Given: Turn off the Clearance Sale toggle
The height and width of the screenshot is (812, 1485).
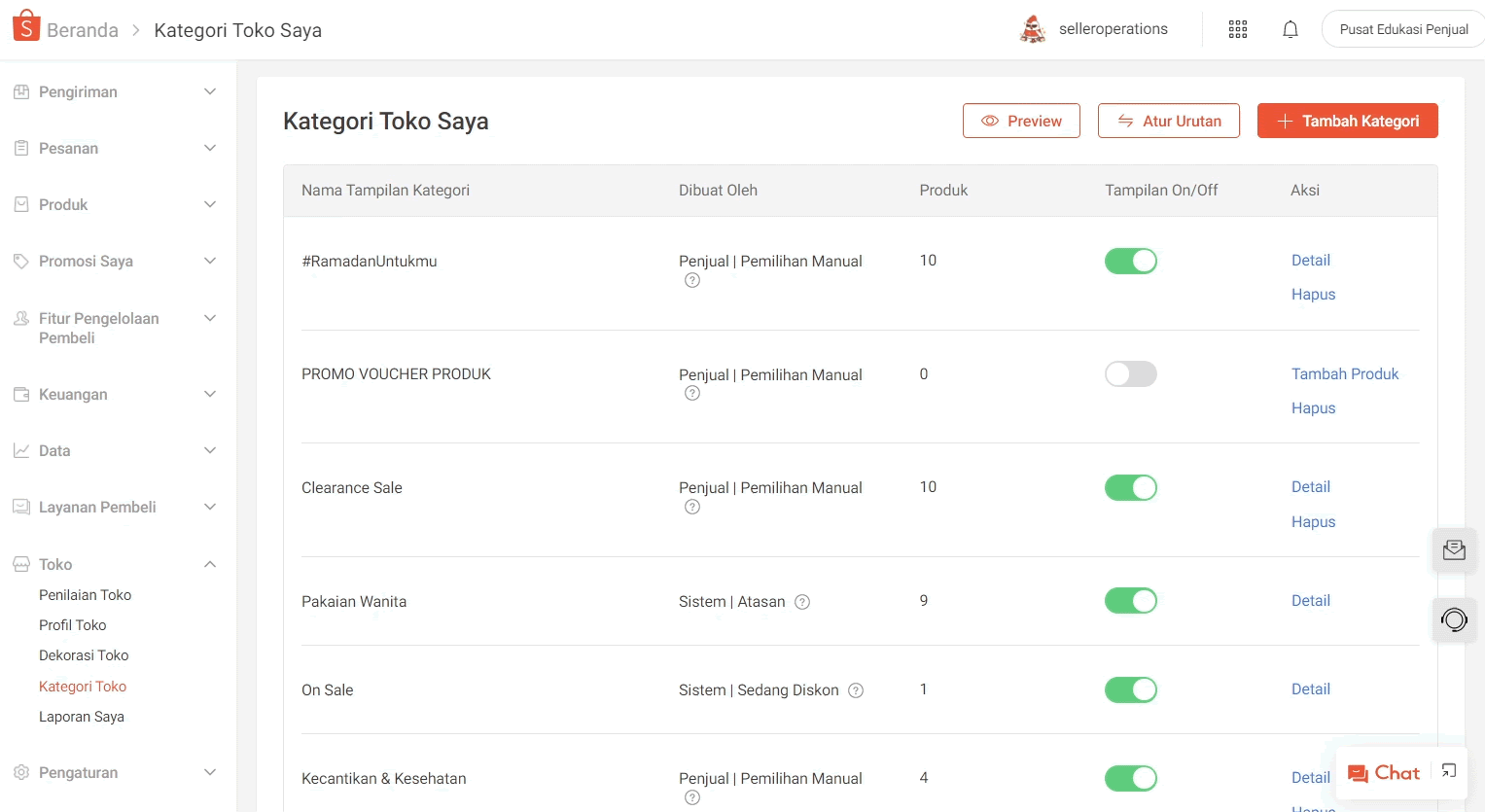Looking at the screenshot, I should point(1130,487).
